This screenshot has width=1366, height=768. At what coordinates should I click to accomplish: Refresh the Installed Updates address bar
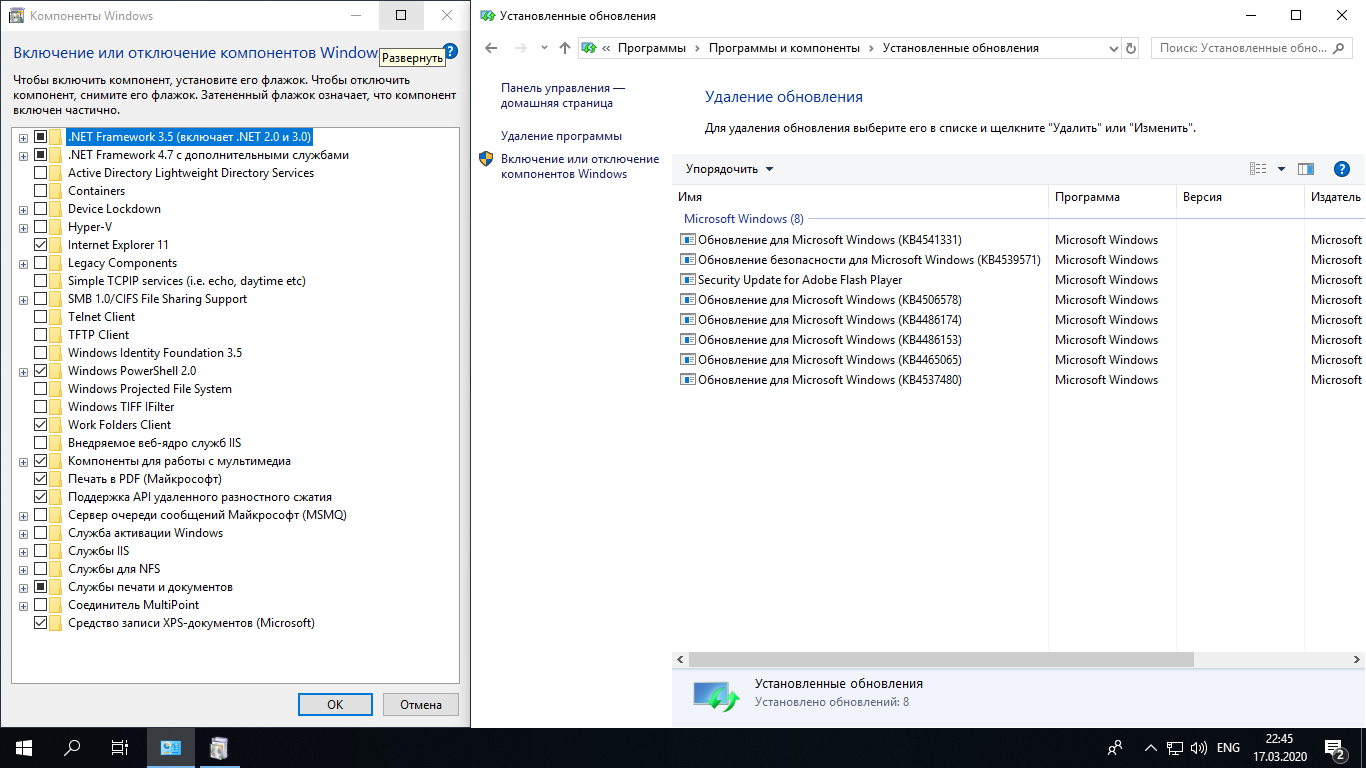(x=1131, y=48)
